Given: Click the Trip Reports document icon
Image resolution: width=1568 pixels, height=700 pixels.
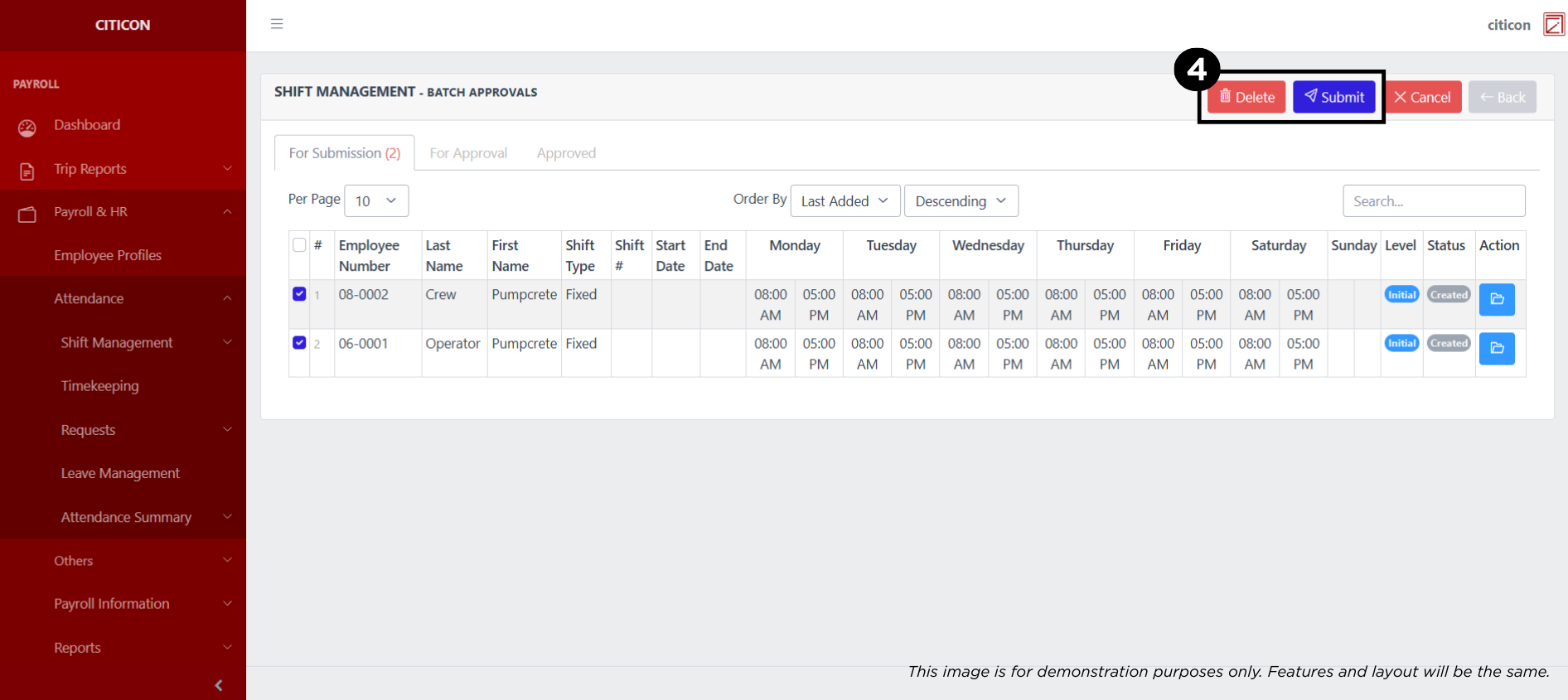Looking at the screenshot, I should click(27, 171).
